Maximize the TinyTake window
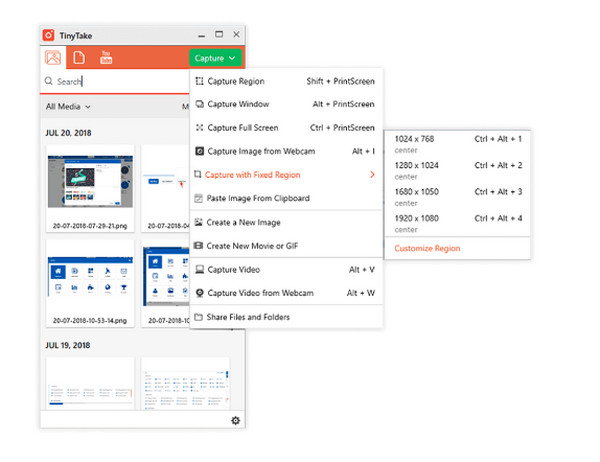This screenshot has height=462, width=600. tap(219, 34)
